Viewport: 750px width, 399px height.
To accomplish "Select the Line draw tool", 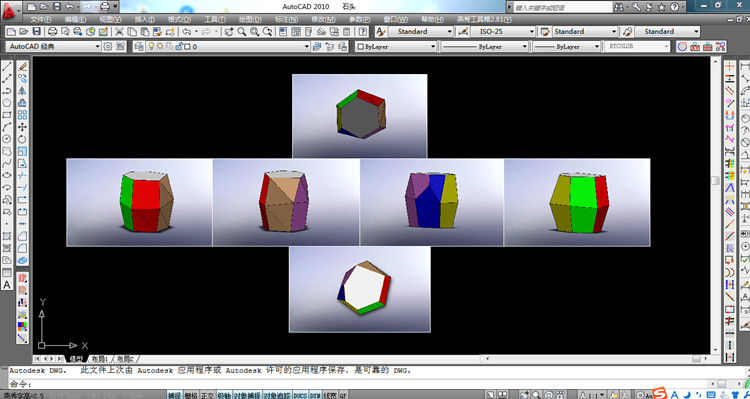I will pyautogui.click(x=7, y=66).
